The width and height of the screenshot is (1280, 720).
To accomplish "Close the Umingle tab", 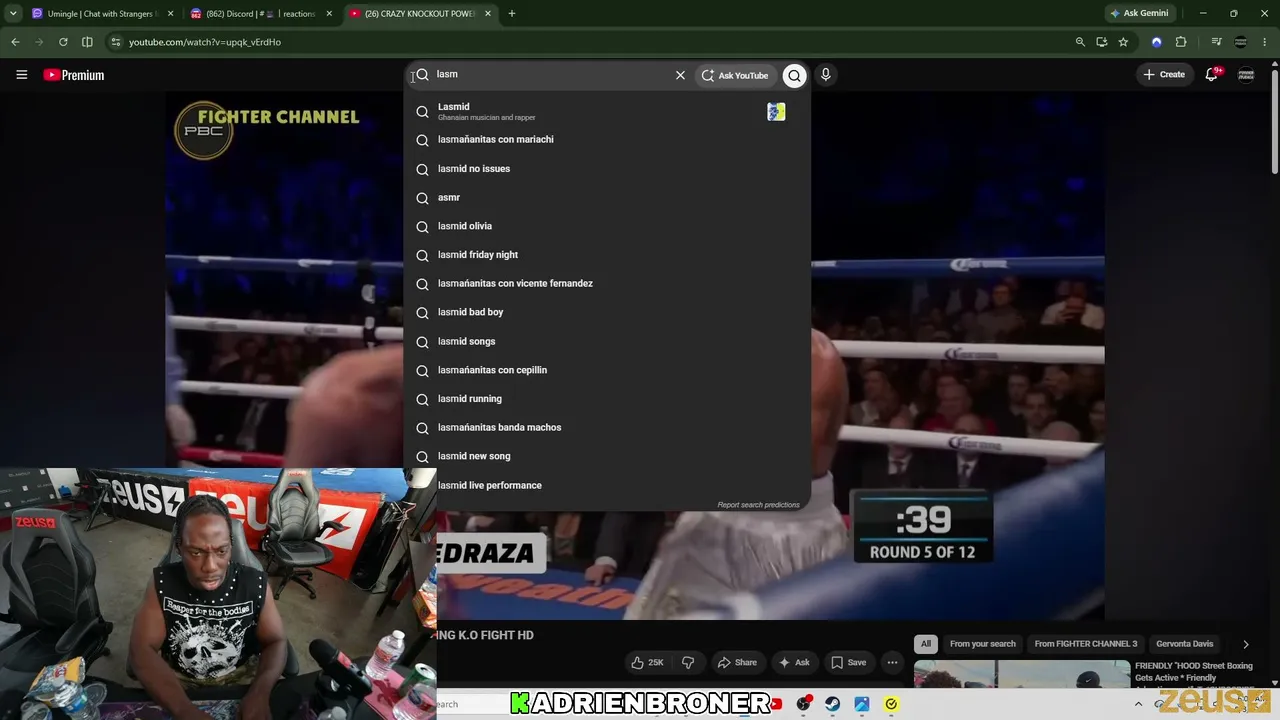I will coord(171,14).
